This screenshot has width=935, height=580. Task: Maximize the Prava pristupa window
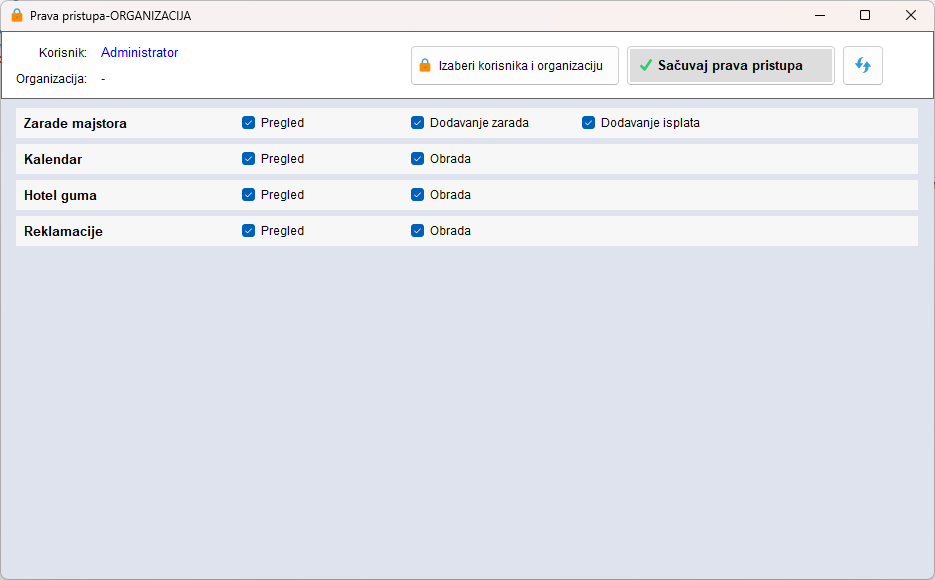point(865,15)
